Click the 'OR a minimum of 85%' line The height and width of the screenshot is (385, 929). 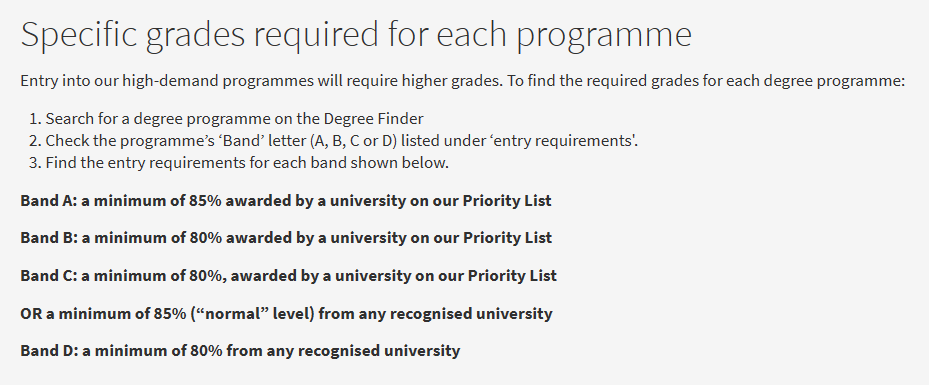click(286, 313)
